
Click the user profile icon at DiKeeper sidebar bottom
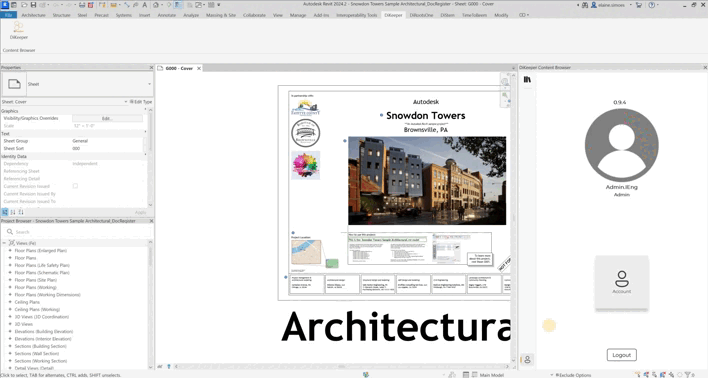coord(527,359)
